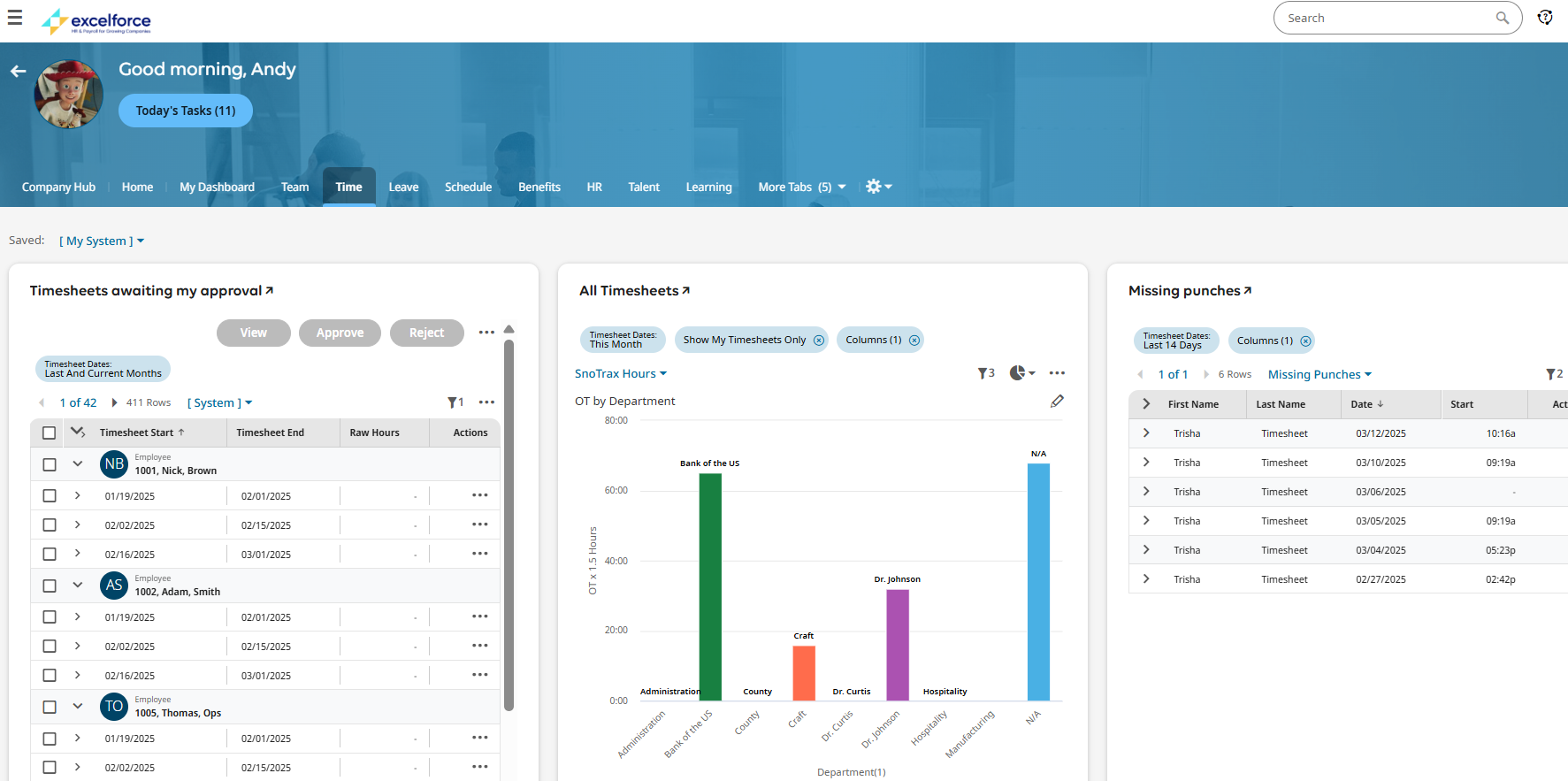1568x781 pixels.
Task: Go back using the left arrow icon
Action: 18,71
